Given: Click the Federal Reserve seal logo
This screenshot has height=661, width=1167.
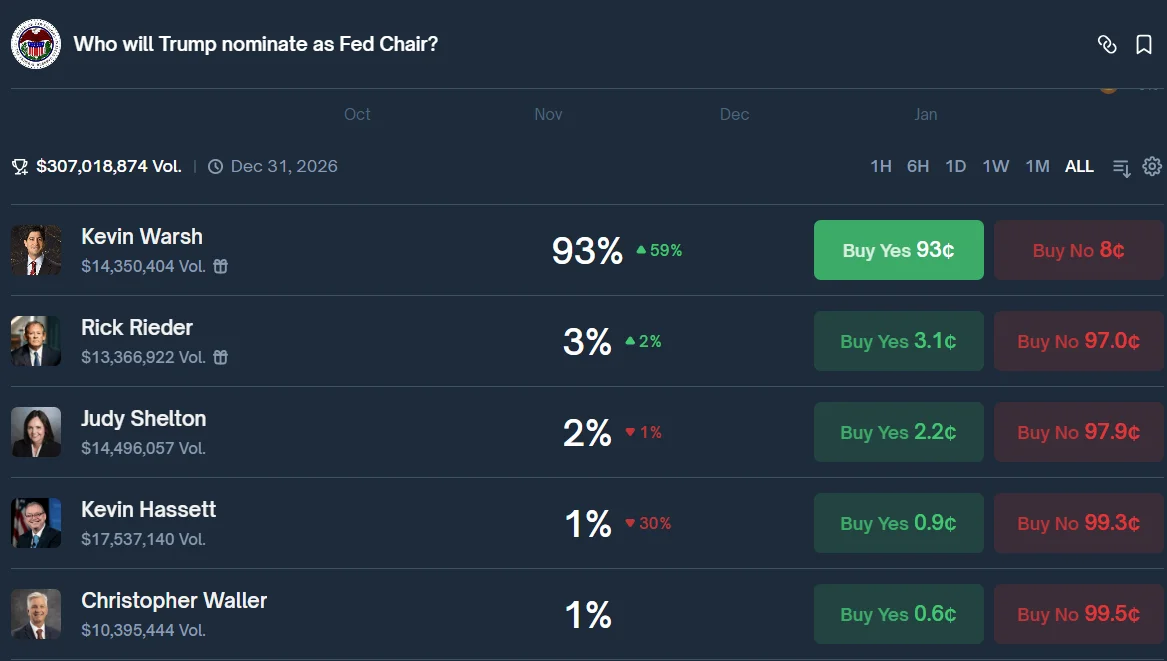Looking at the screenshot, I should click(x=36, y=44).
